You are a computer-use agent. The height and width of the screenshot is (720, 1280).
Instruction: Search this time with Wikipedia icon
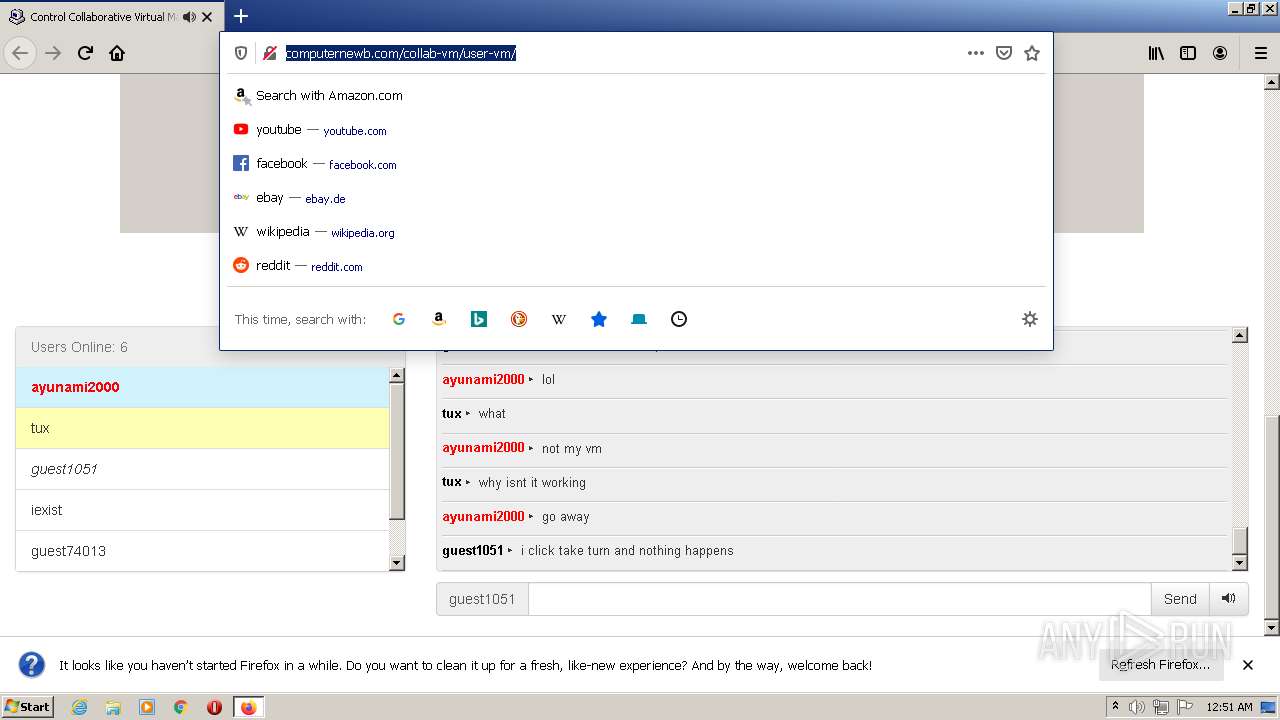[559, 319]
